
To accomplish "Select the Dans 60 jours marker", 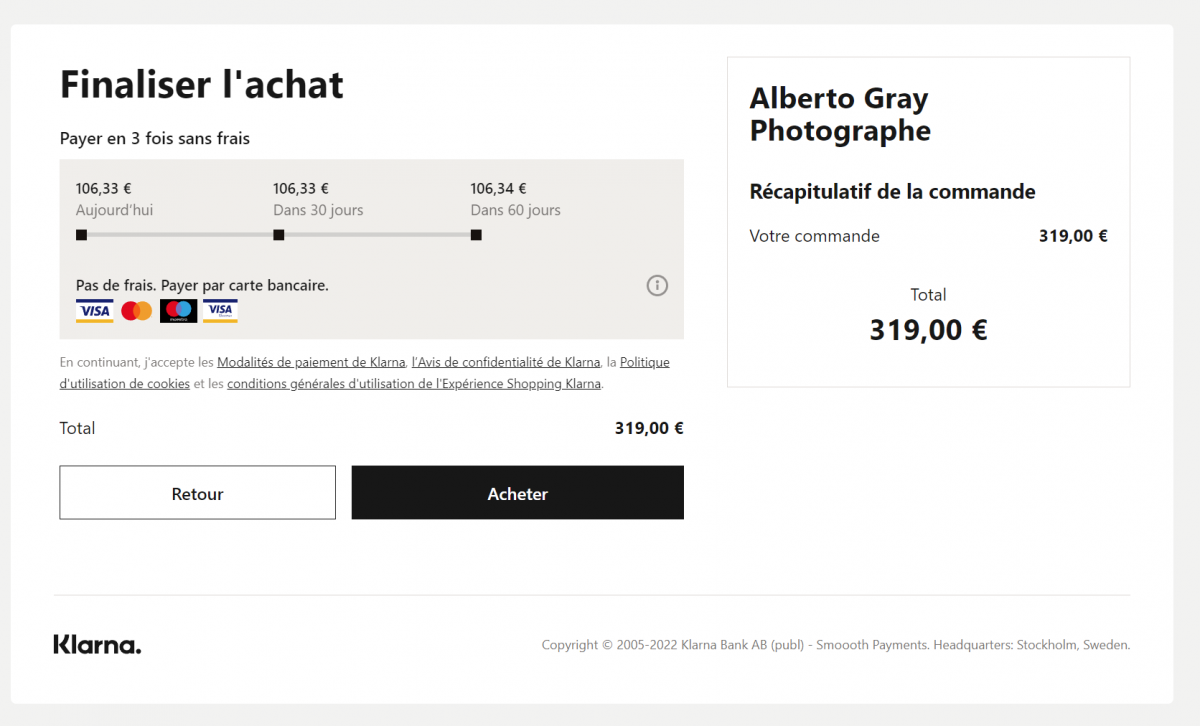I will pyautogui.click(x=476, y=235).
